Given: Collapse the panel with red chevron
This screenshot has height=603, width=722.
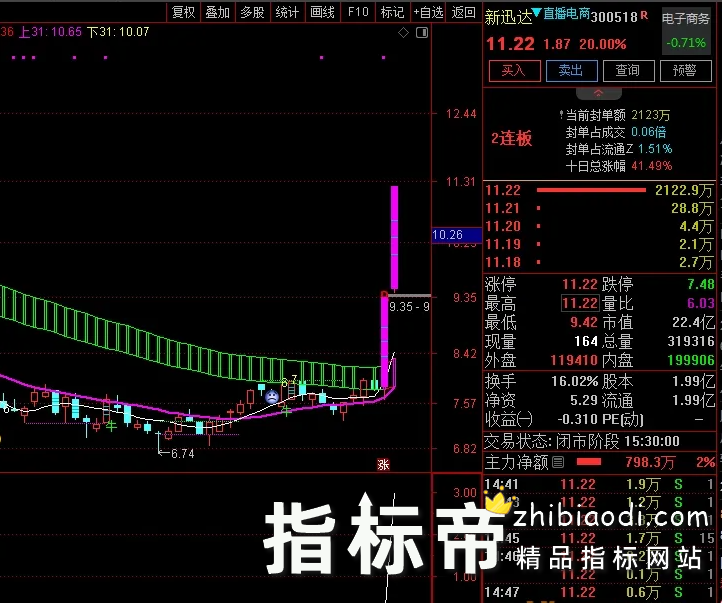Looking at the screenshot, I should 599,93.
